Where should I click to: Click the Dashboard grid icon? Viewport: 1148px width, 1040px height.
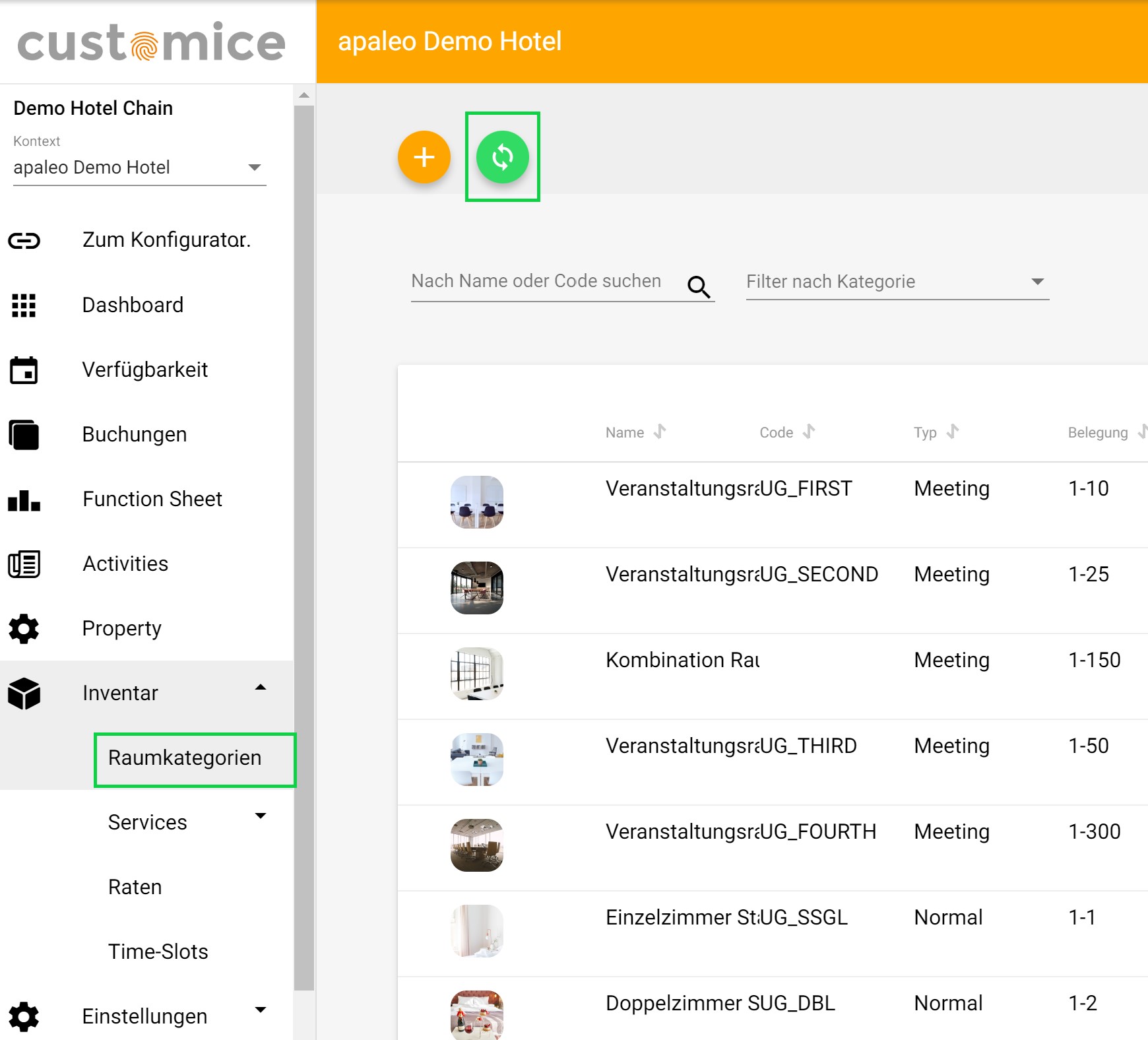[x=24, y=305]
